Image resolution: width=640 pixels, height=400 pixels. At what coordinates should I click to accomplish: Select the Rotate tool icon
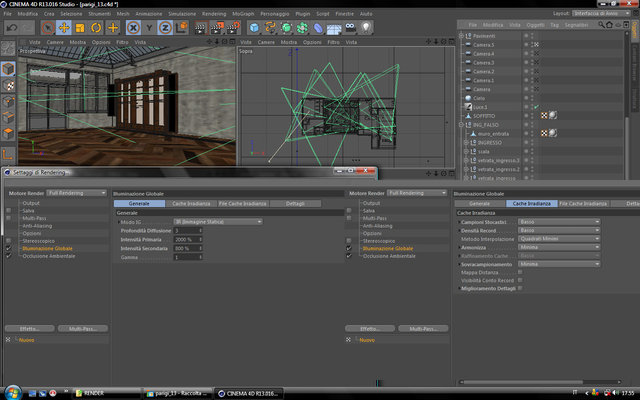pos(96,28)
